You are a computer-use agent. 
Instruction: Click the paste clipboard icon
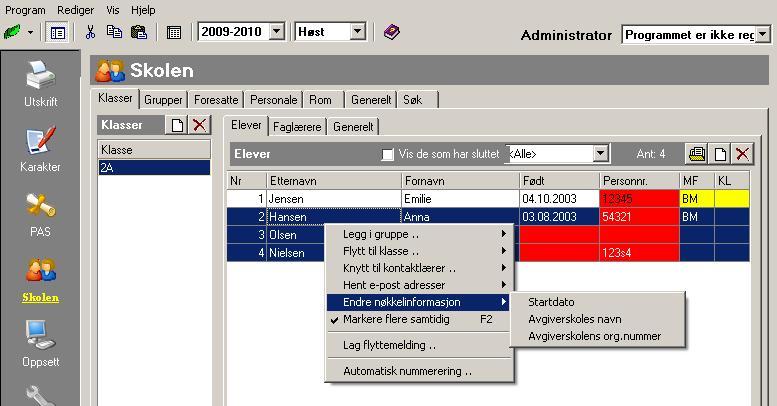(x=139, y=32)
